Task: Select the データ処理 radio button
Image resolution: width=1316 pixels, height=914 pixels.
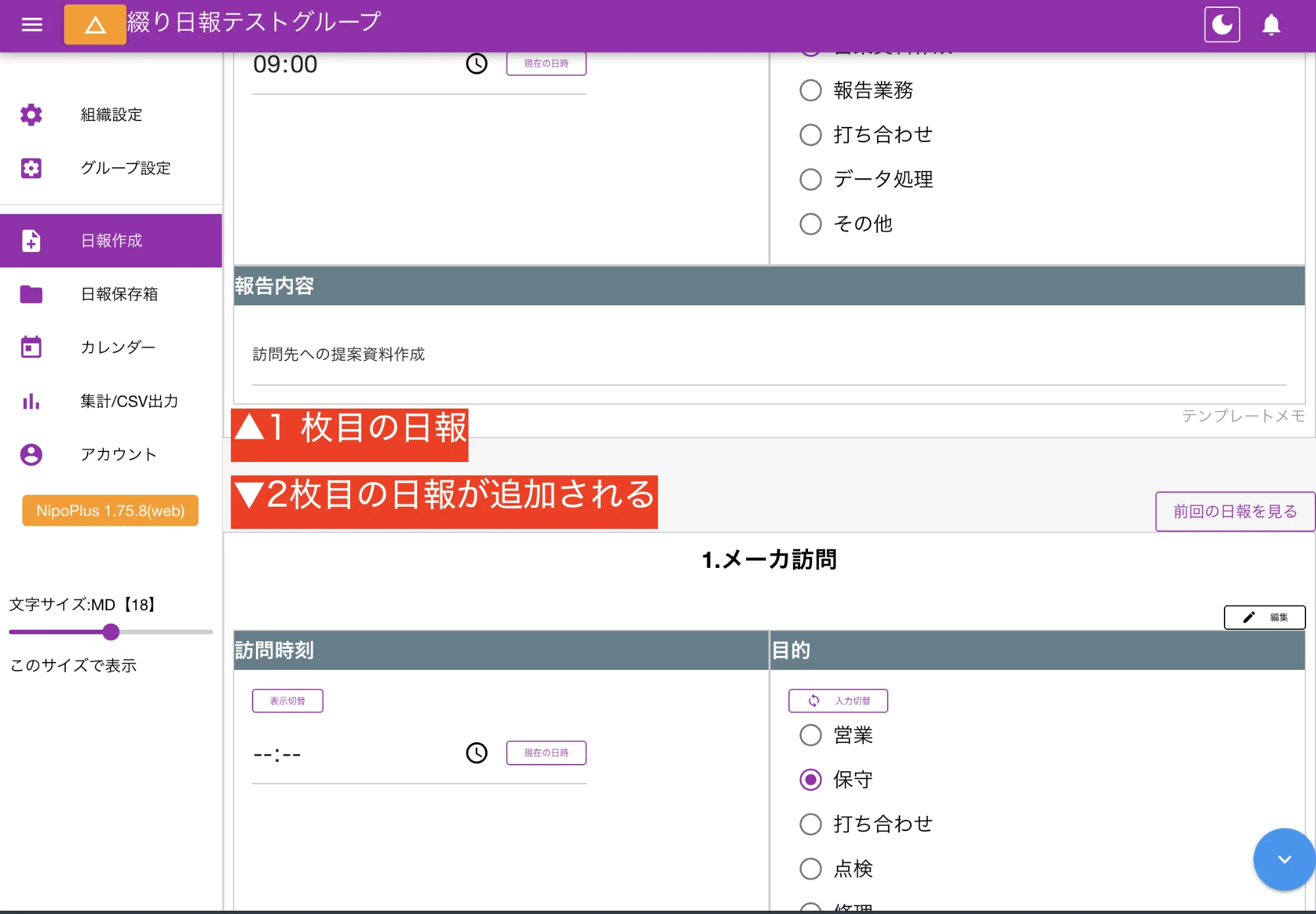Action: [811, 179]
